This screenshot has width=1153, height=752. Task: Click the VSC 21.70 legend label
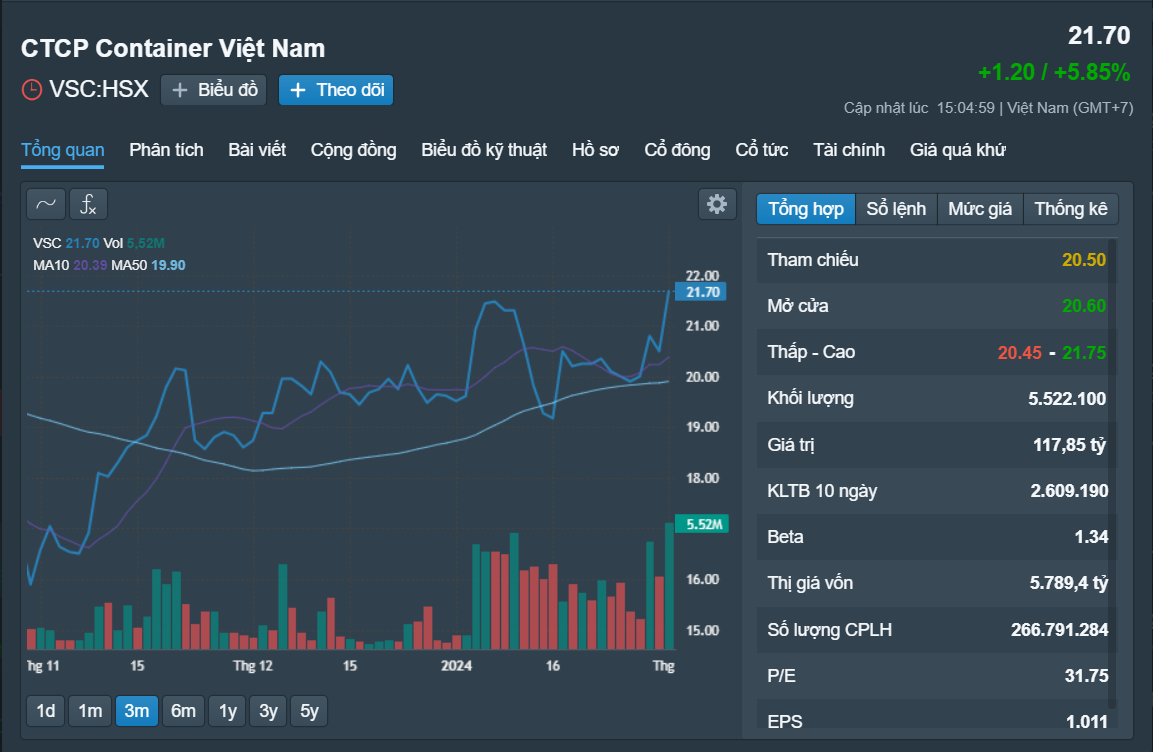pos(65,243)
